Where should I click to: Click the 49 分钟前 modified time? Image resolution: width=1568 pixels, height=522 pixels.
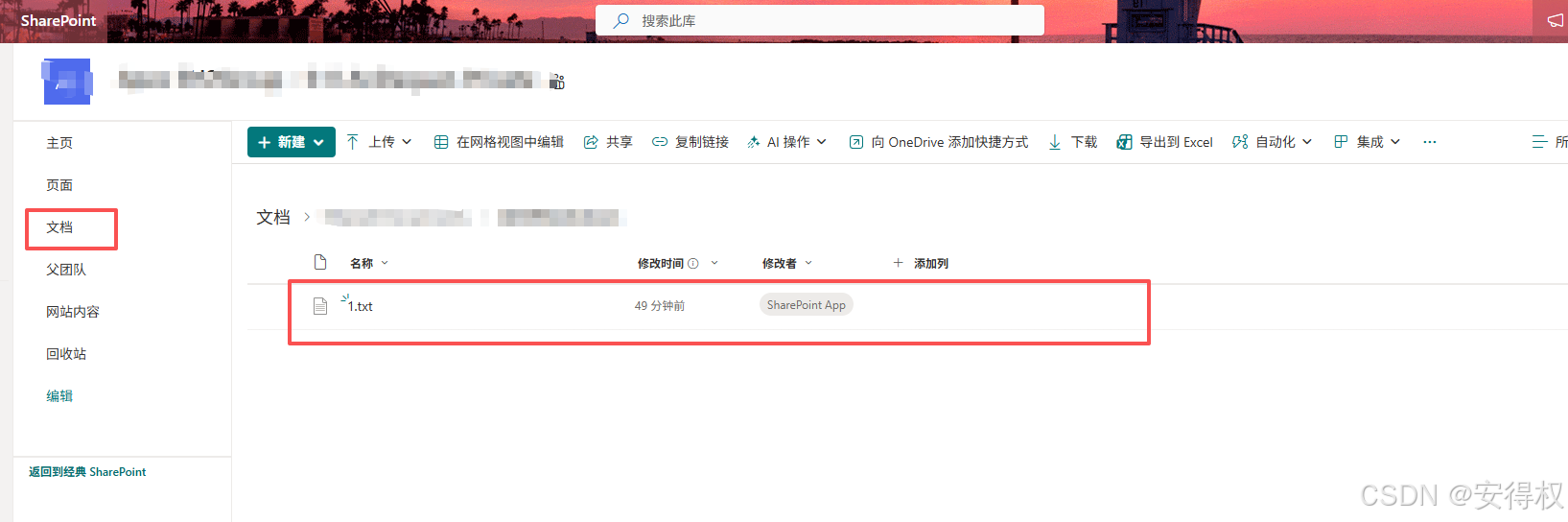pyautogui.click(x=660, y=306)
